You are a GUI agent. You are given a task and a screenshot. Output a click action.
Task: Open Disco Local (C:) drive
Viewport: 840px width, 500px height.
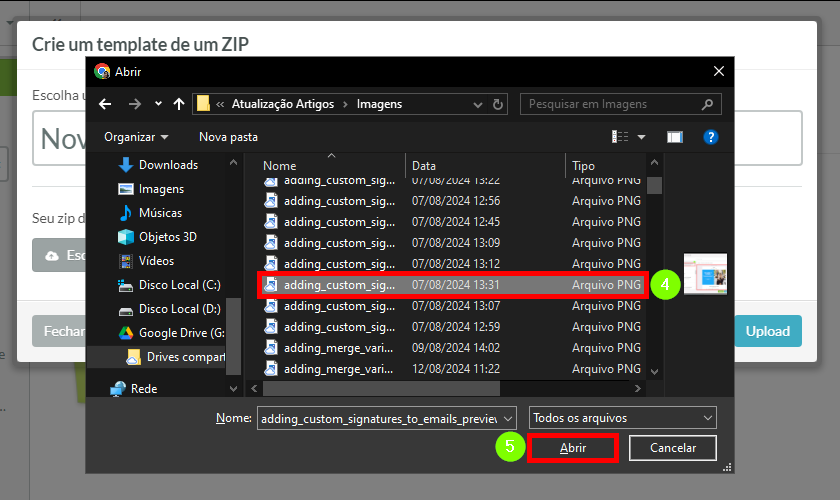coord(169,285)
